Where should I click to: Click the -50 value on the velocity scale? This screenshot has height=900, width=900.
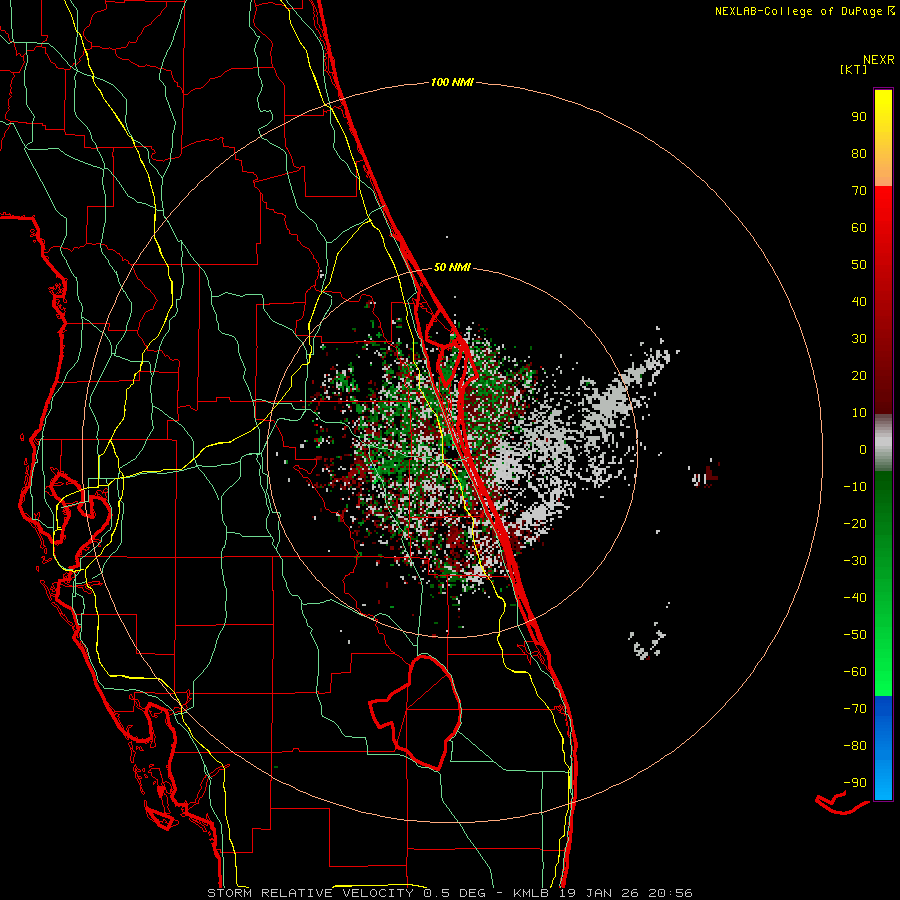coord(855,635)
